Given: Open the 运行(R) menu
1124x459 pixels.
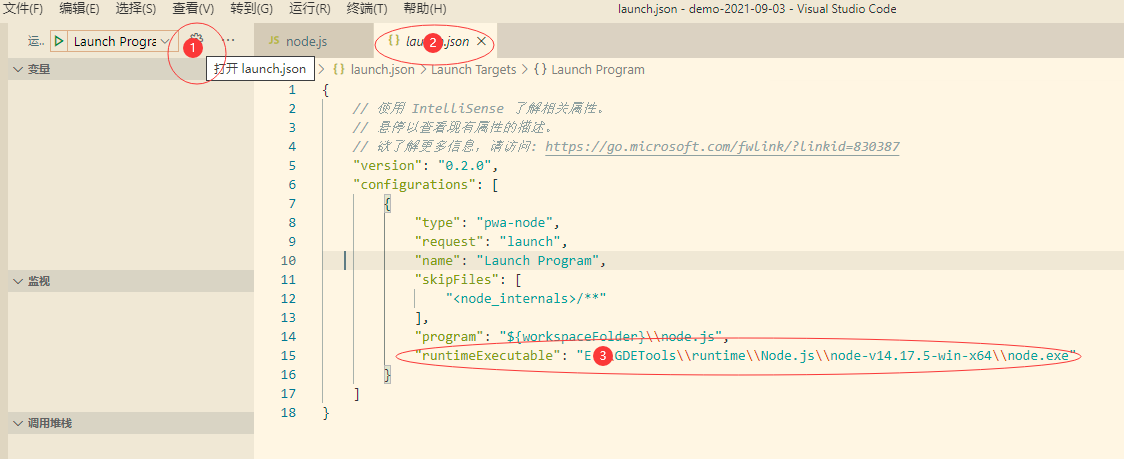Looking at the screenshot, I should tap(309, 9).
